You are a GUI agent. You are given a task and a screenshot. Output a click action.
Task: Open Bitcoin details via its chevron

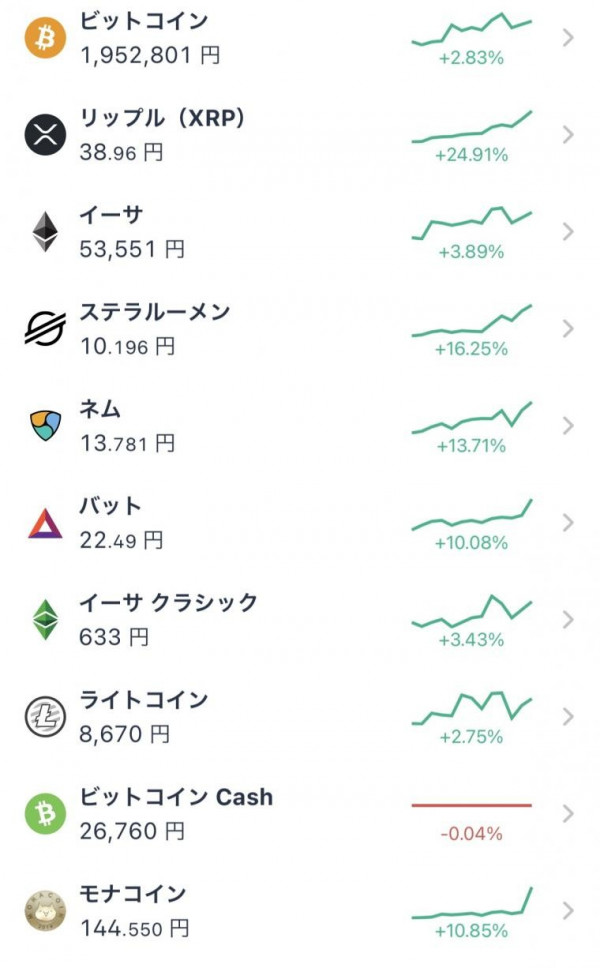[x=569, y=38]
